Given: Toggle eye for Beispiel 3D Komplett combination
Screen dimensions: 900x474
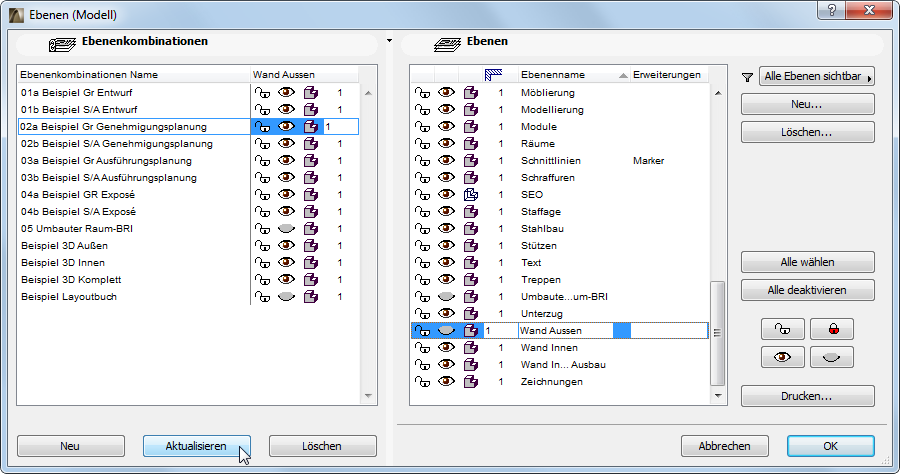Looking at the screenshot, I should [286, 279].
